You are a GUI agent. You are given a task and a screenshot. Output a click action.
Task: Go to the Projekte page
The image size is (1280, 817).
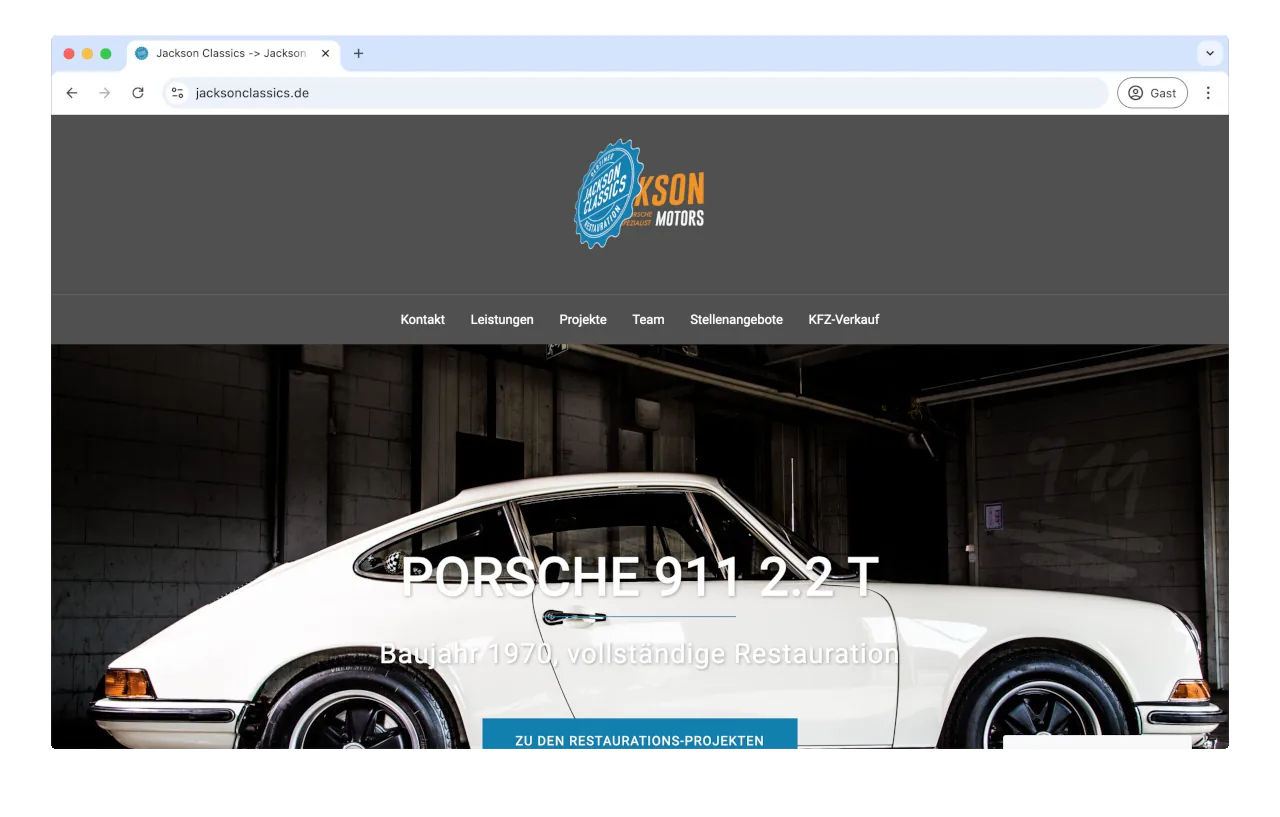click(583, 320)
